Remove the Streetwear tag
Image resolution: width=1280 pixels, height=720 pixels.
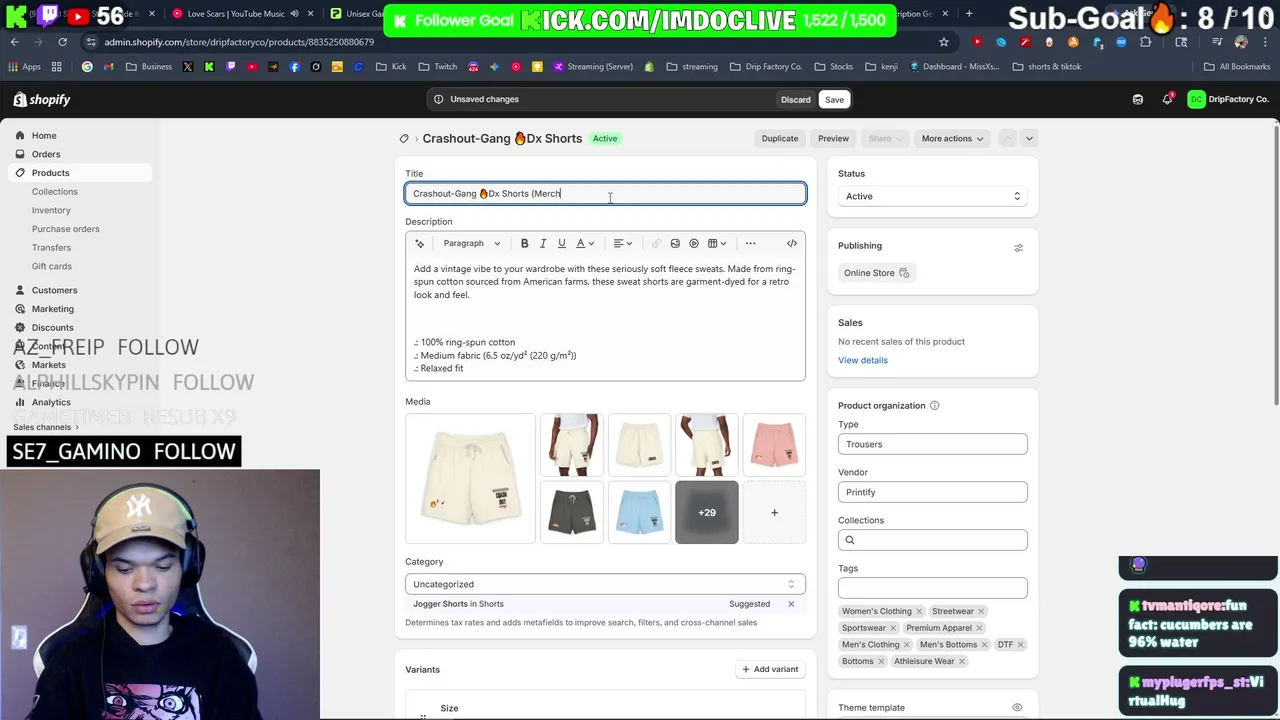click(981, 611)
